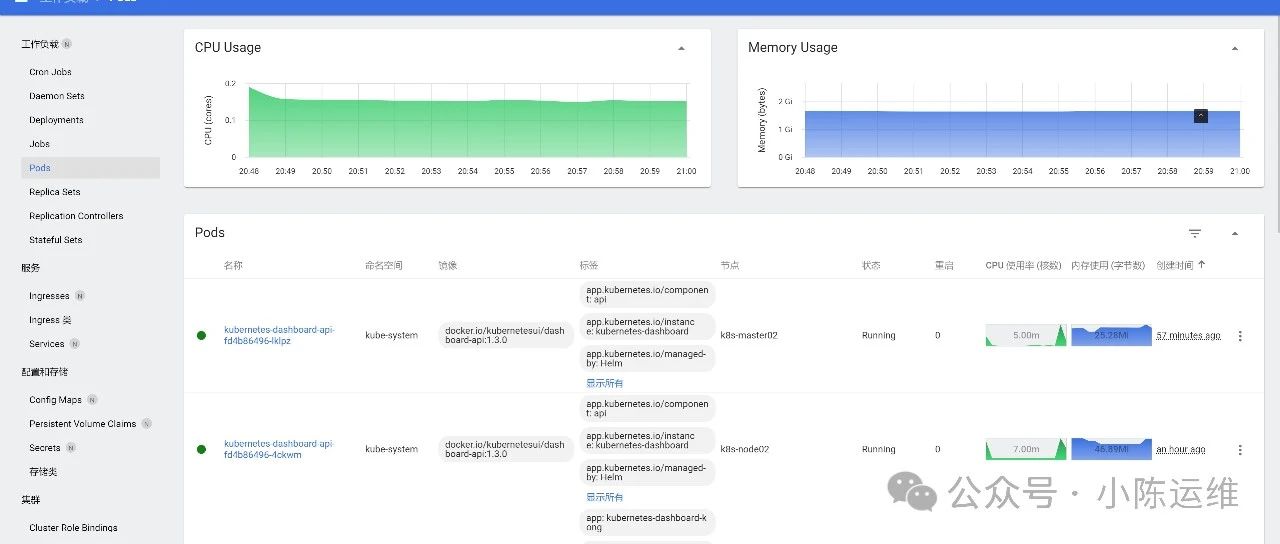Viewport: 1280px width, 544px height.
Task: Open the Pods list filter
Action: pyautogui.click(x=1195, y=233)
